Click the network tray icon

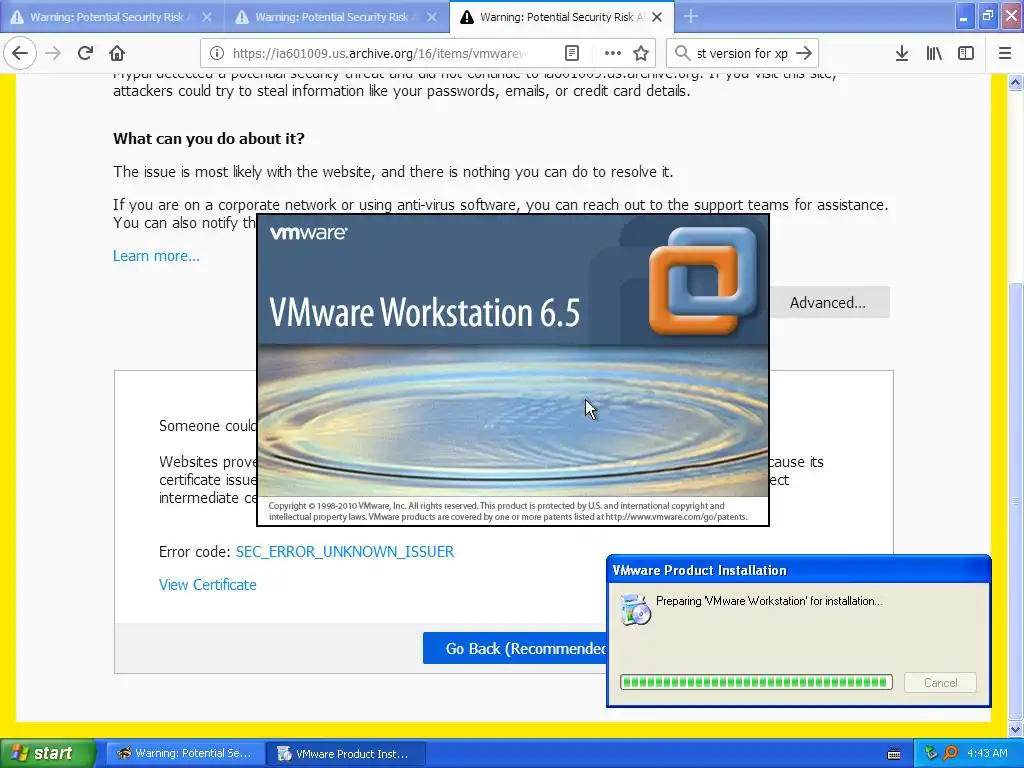tap(931, 754)
